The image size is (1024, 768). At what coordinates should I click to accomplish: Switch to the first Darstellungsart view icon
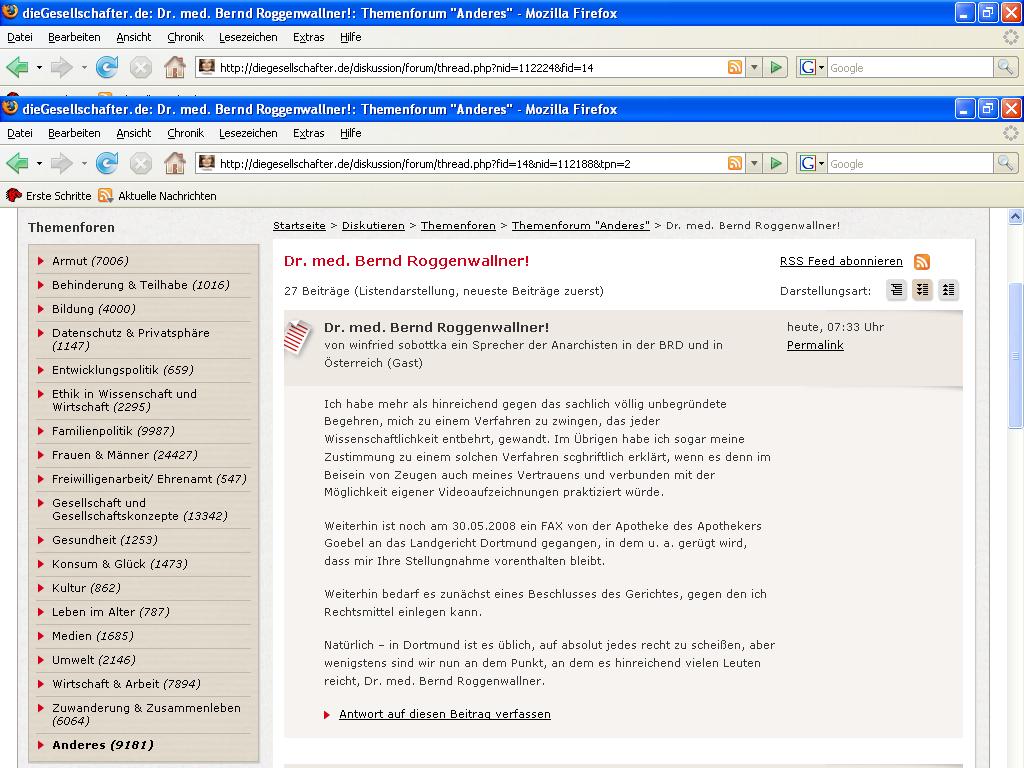coord(897,290)
